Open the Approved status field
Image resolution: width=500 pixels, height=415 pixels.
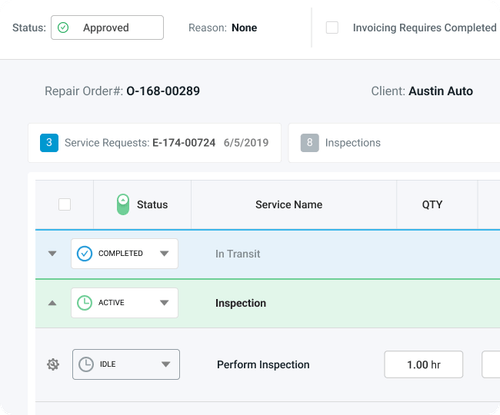[107, 27]
